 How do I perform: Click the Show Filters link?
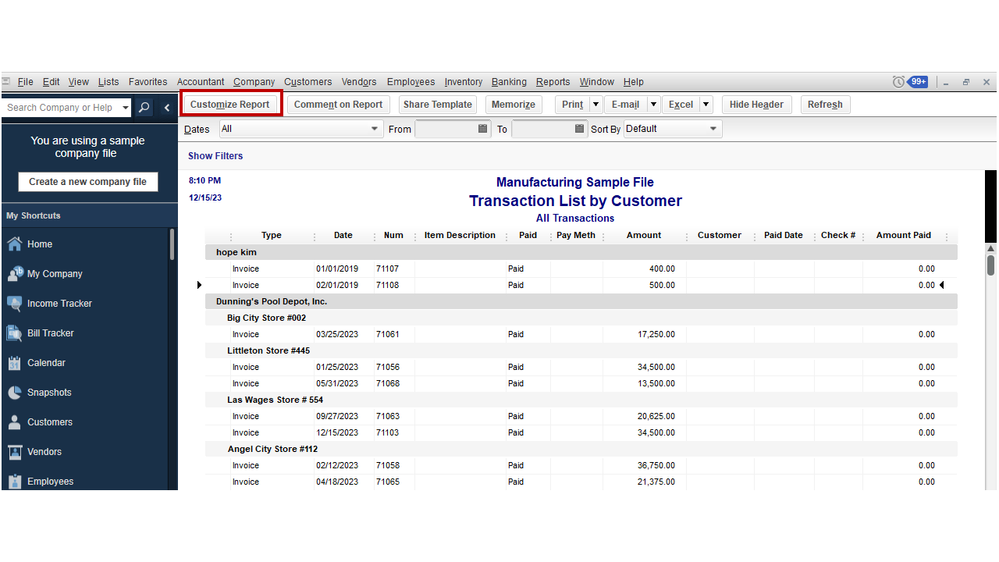215,156
